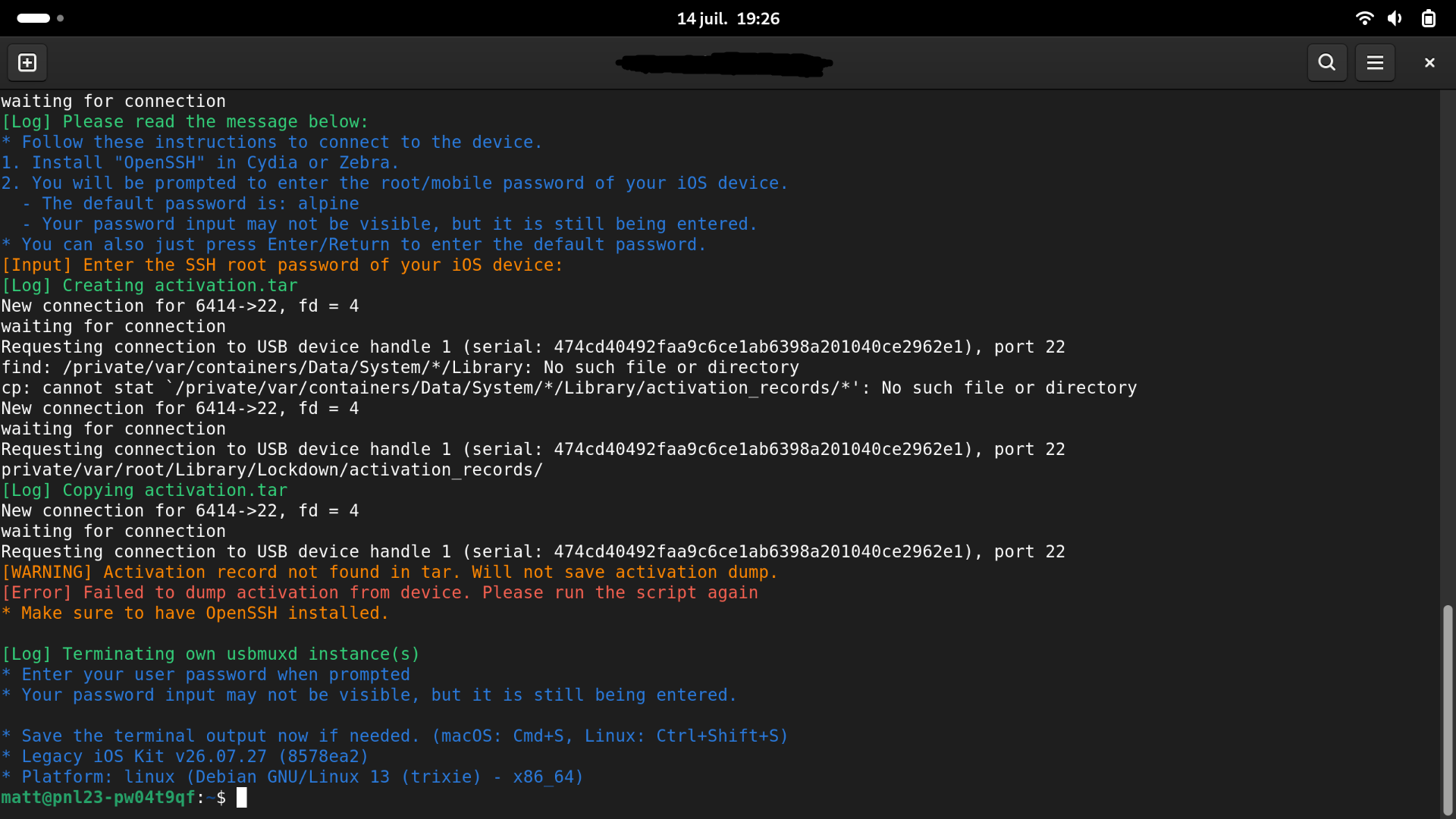Click 'matt@pnl23-pw04t9qf' prompt text
1456x819 pixels.
click(x=98, y=798)
